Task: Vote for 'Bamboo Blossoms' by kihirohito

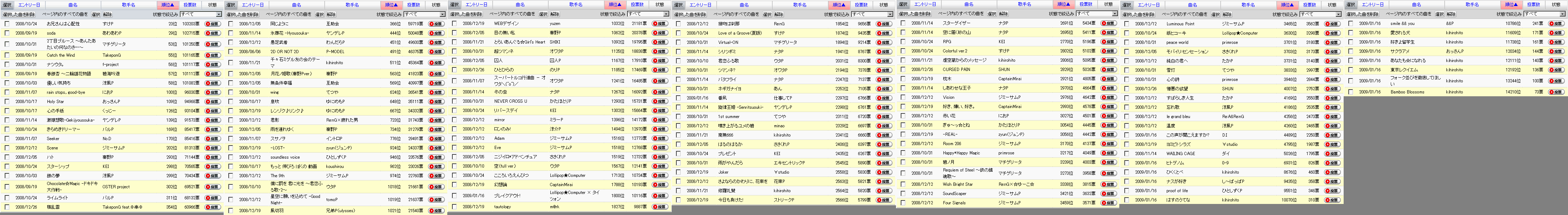Action: (x=1557, y=92)
